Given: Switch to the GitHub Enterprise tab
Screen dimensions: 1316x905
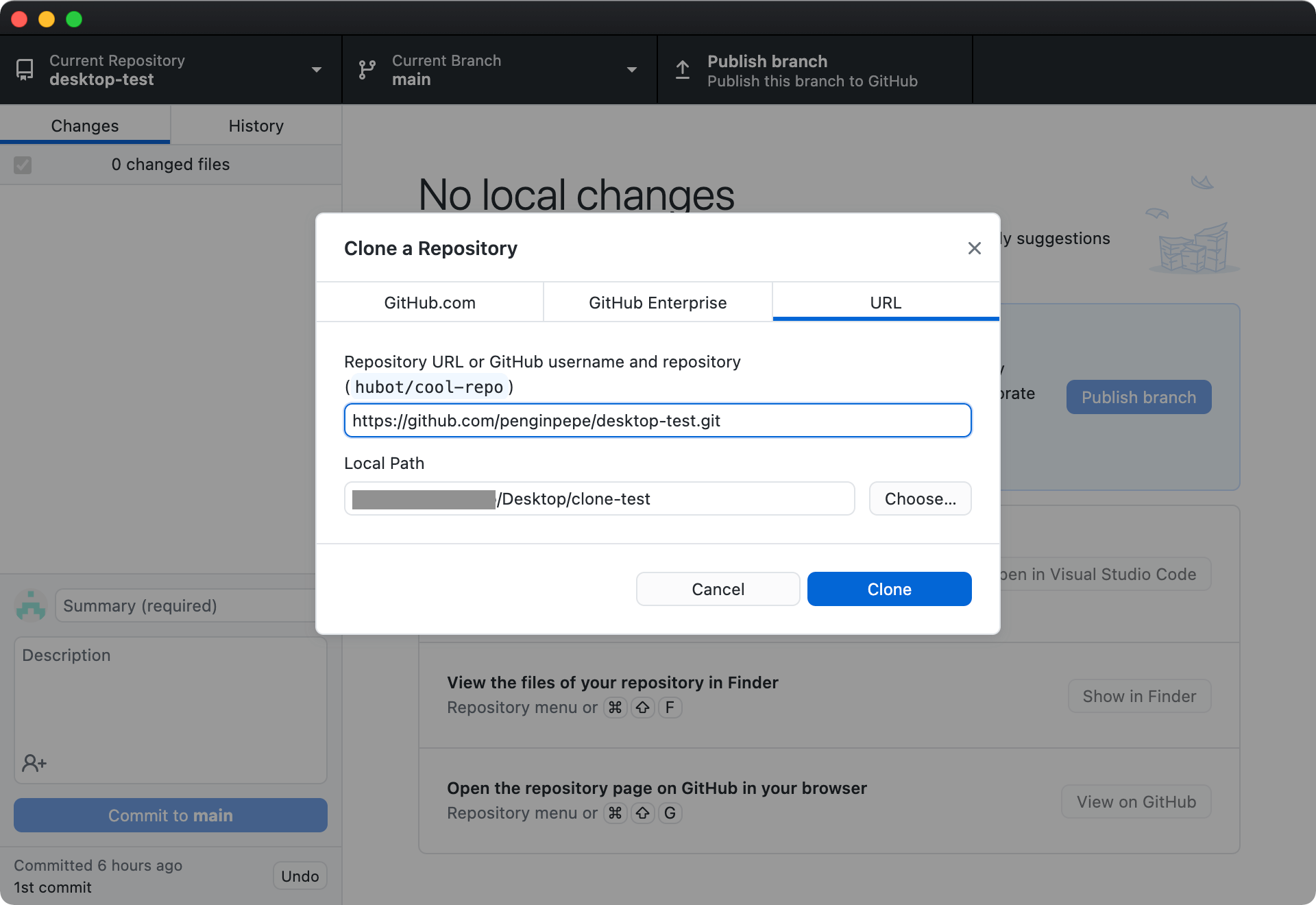Looking at the screenshot, I should tap(658, 302).
